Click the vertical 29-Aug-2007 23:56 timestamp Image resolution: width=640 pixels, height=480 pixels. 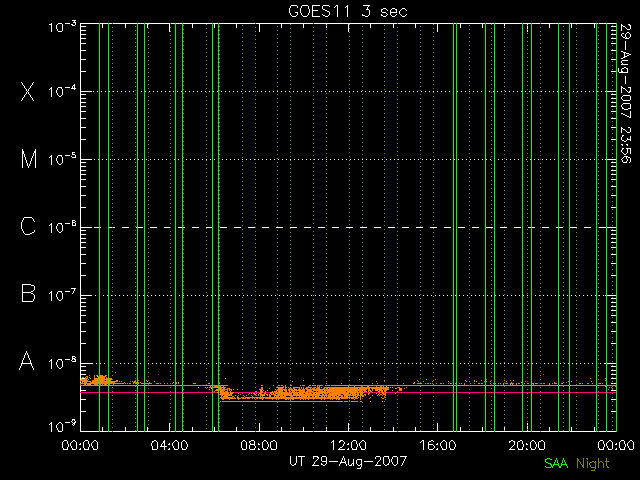(625, 93)
